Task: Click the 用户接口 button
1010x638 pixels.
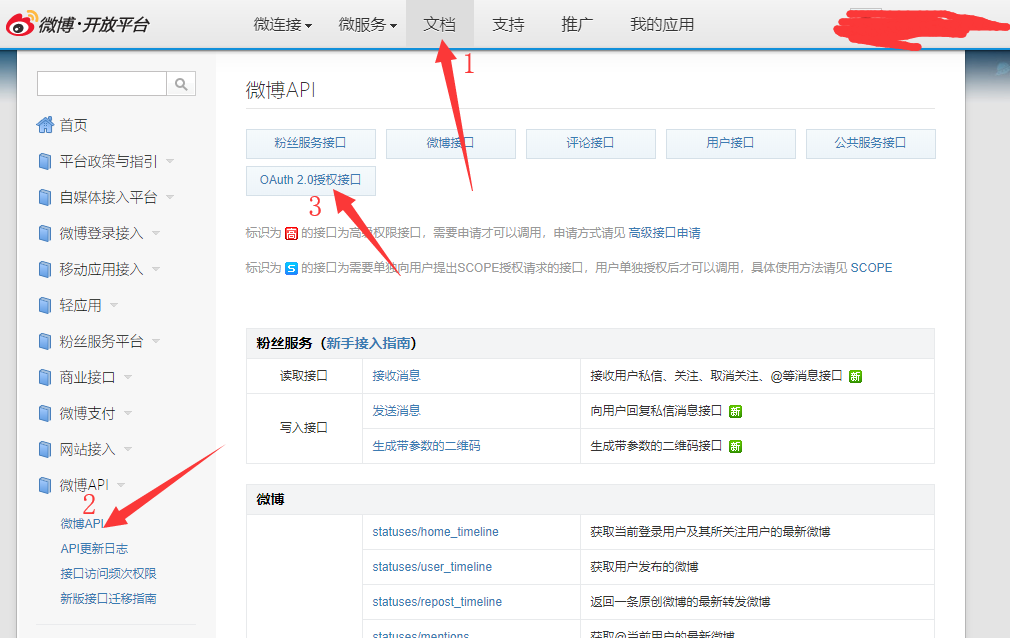Action: coord(730,144)
